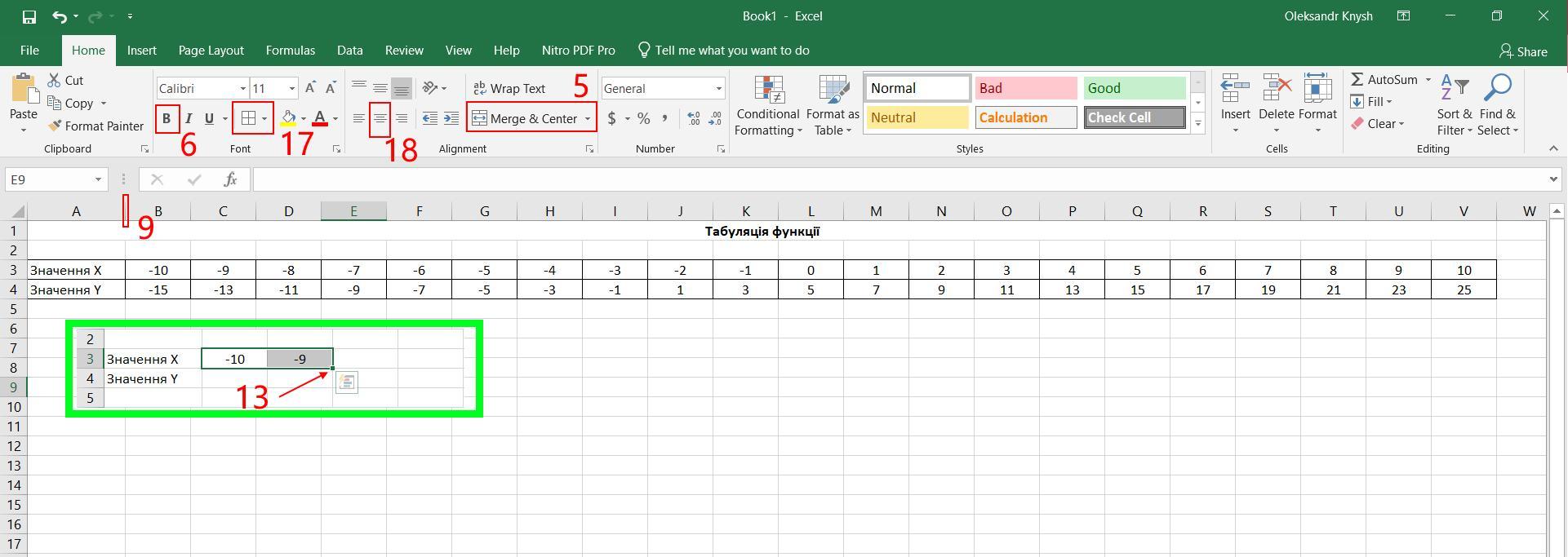Open Merge & Center dropdown arrow
Screen dimensions: 1568x557
588,118
